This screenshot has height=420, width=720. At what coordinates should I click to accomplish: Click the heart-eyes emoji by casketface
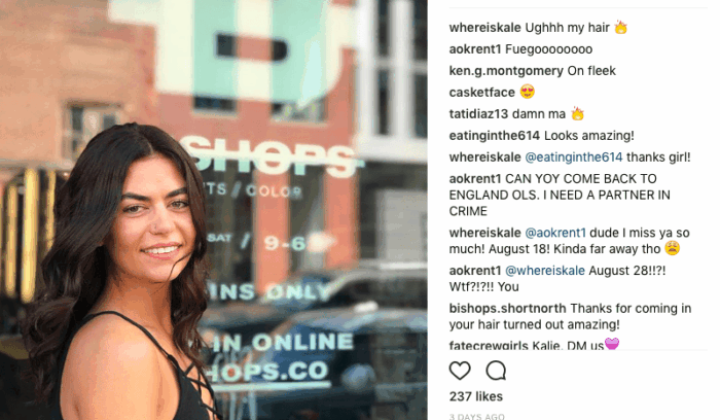(x=527, y=92)
